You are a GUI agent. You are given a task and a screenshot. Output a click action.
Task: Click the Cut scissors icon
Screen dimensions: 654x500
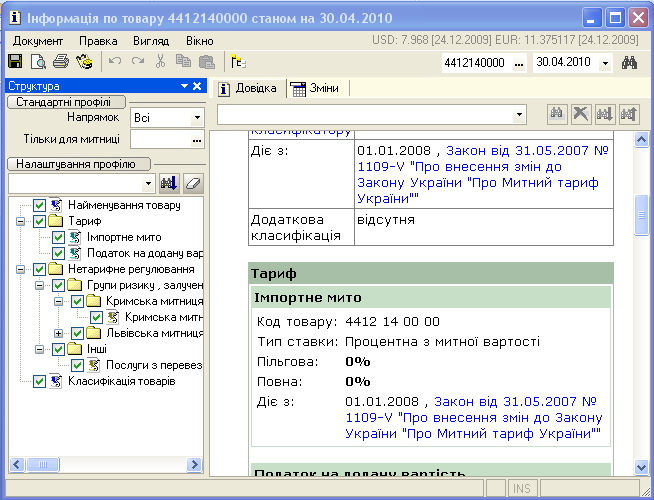tap(160, 61)
